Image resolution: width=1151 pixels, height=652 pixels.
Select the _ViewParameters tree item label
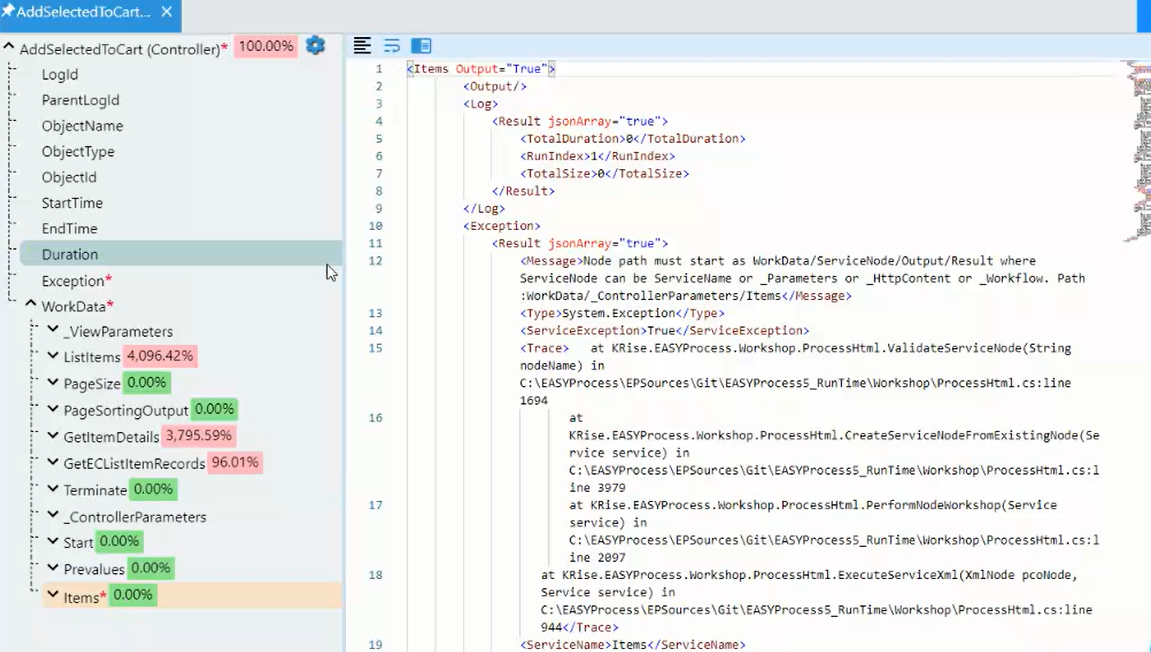118,332
